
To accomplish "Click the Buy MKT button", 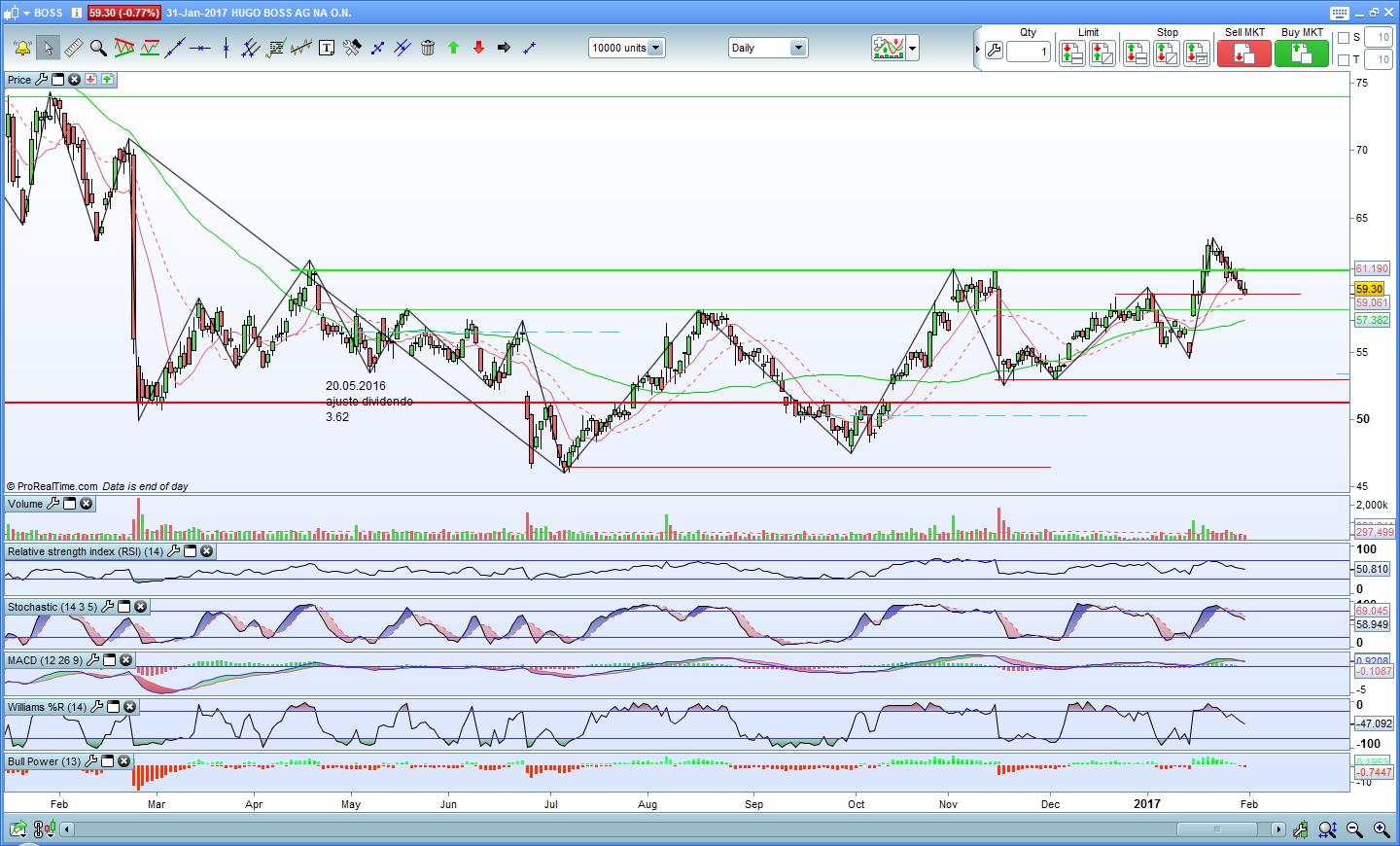I will 1302,53.
